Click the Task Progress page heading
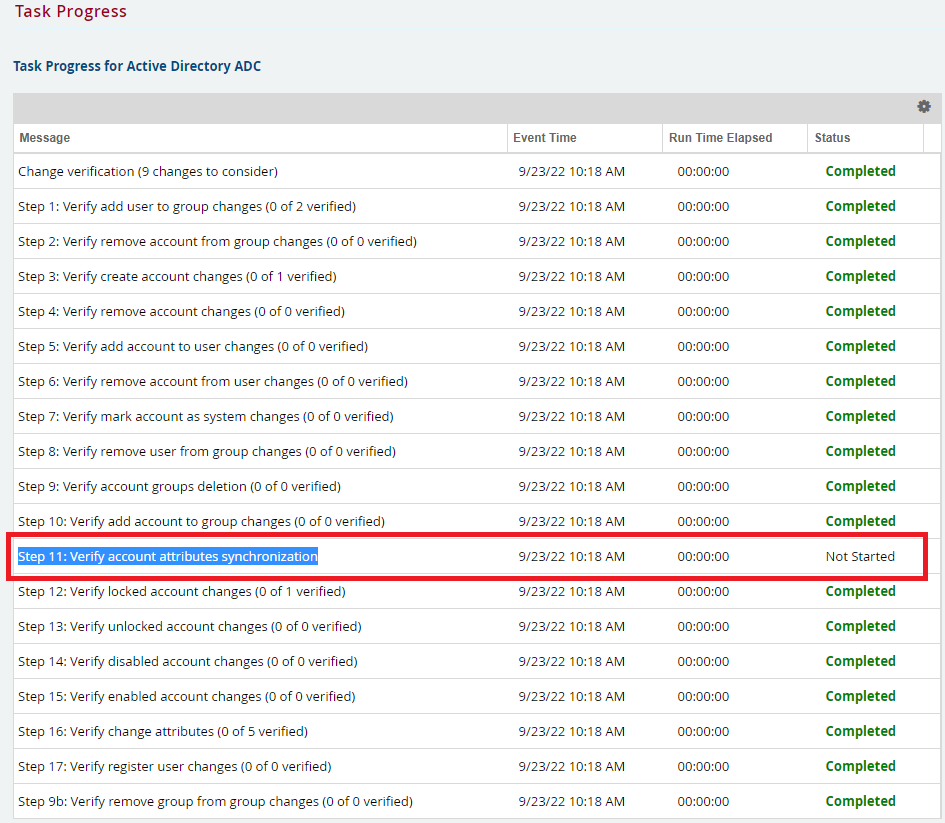This screenshot has width=945, height=823. [x=70, y=12]
